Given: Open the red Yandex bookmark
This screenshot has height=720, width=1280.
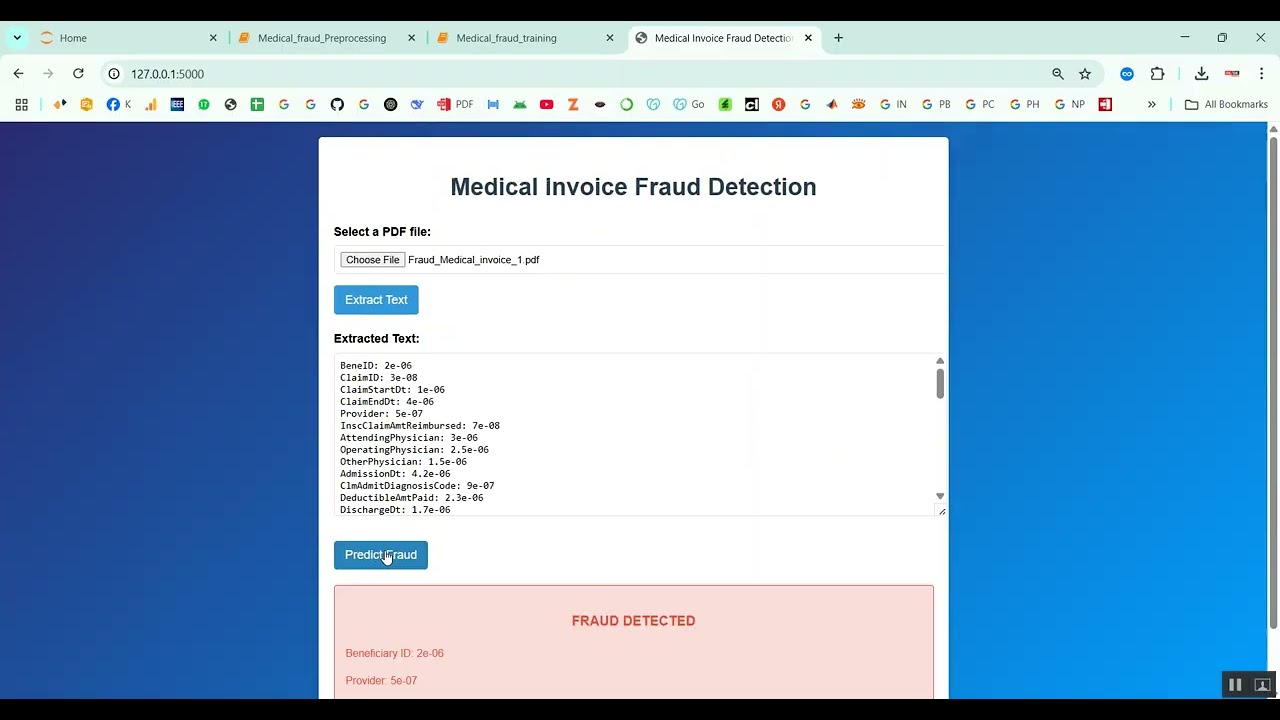Looking at the screenshot, I should coord(778,104).
